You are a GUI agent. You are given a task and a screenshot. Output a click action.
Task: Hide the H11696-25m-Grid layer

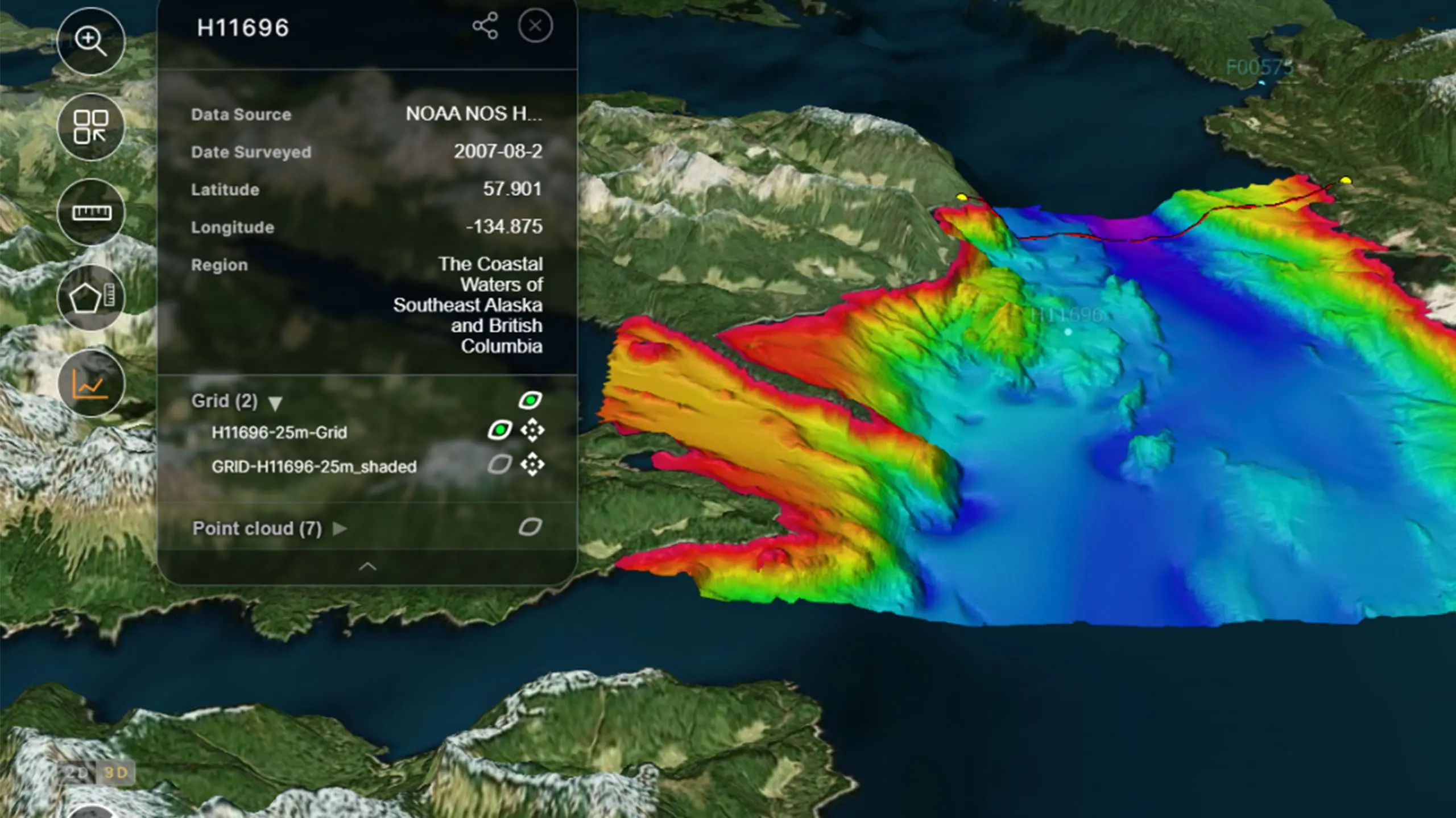[x=499, y=431]
